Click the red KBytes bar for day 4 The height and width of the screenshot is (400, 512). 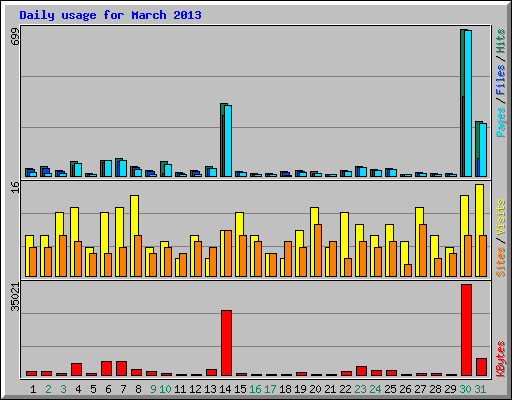pos(76,369)
